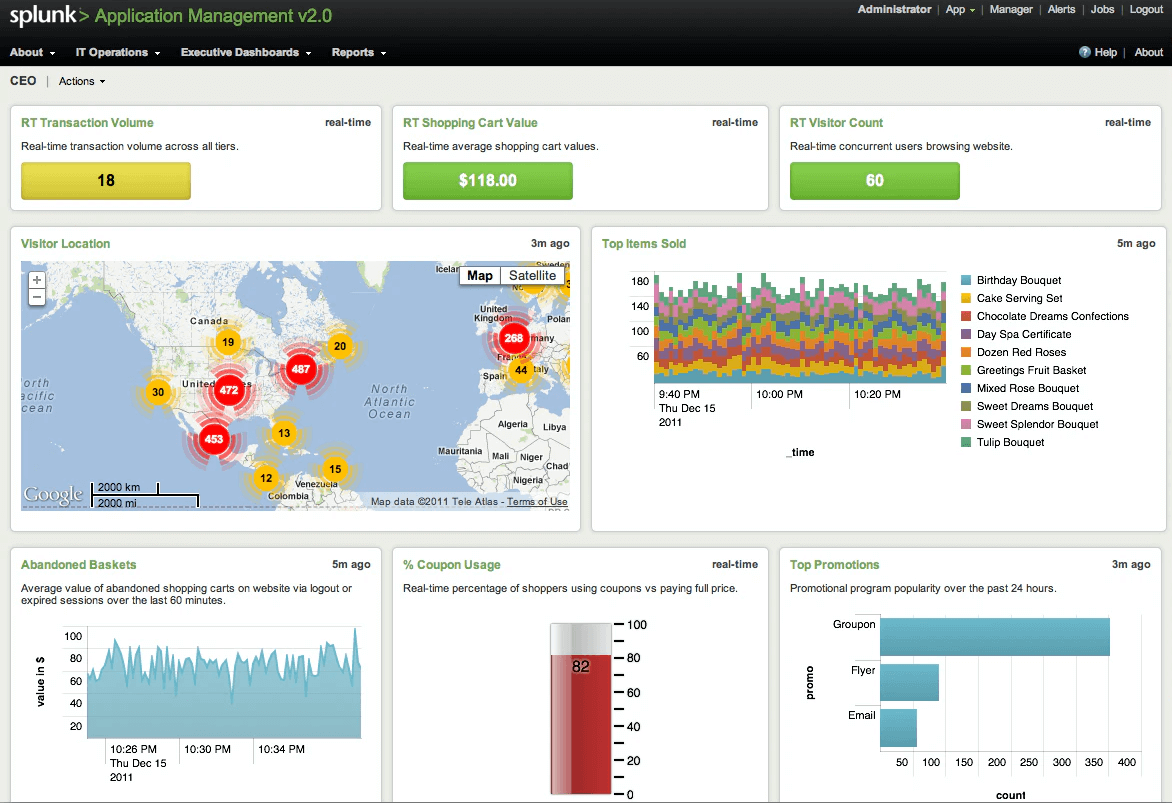Click the Help question mark icon
Screen dimensions: 1172x803
1085,53
